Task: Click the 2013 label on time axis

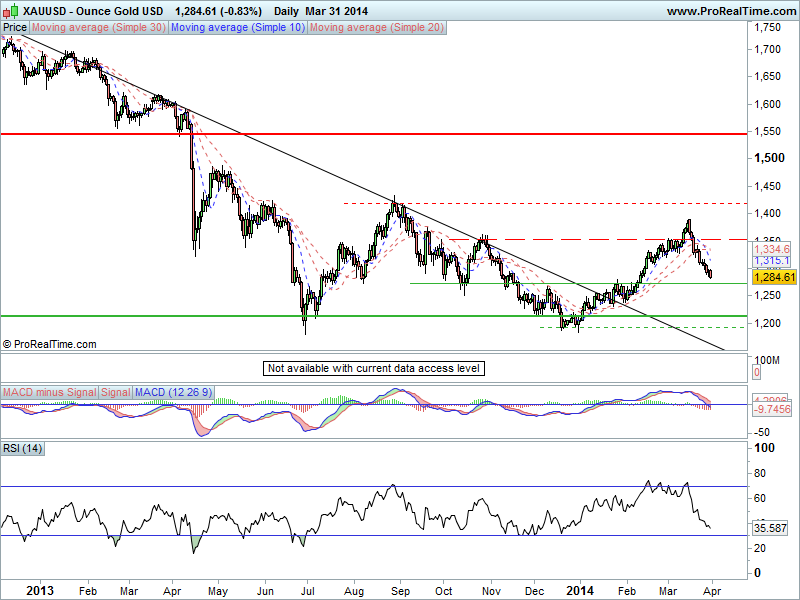Action: [x=40, y=591]
